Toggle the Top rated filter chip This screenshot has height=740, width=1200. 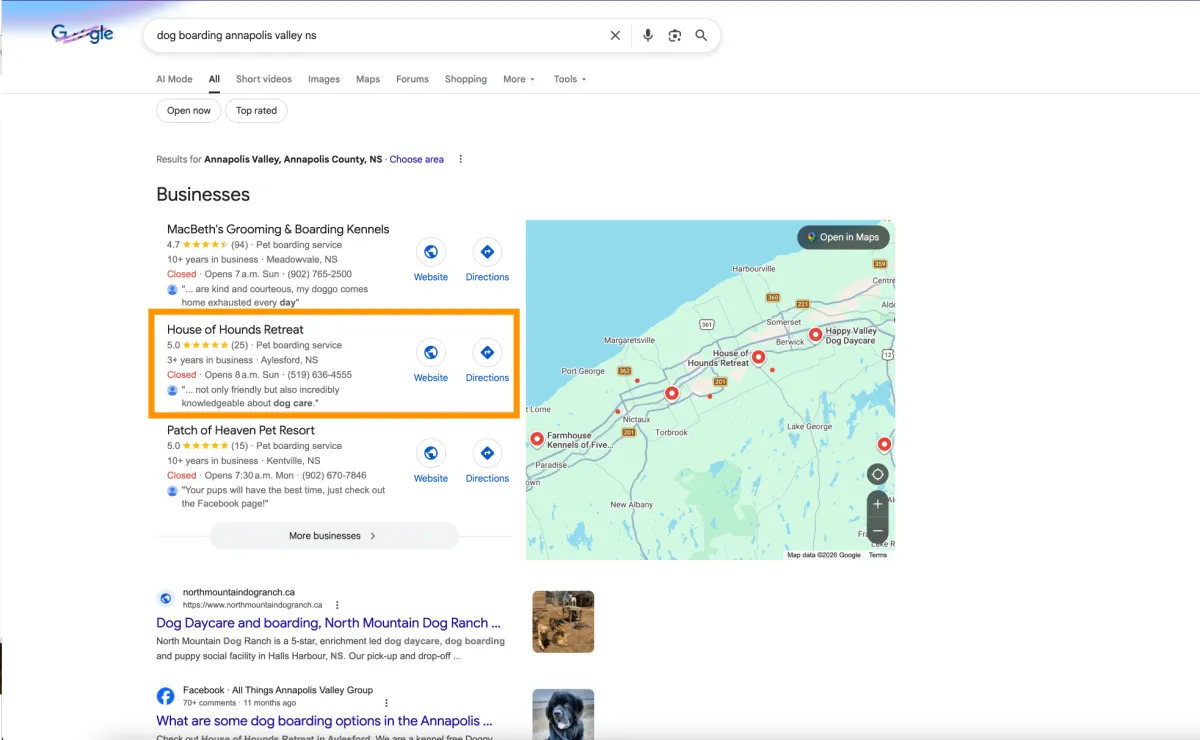[256, 110]
